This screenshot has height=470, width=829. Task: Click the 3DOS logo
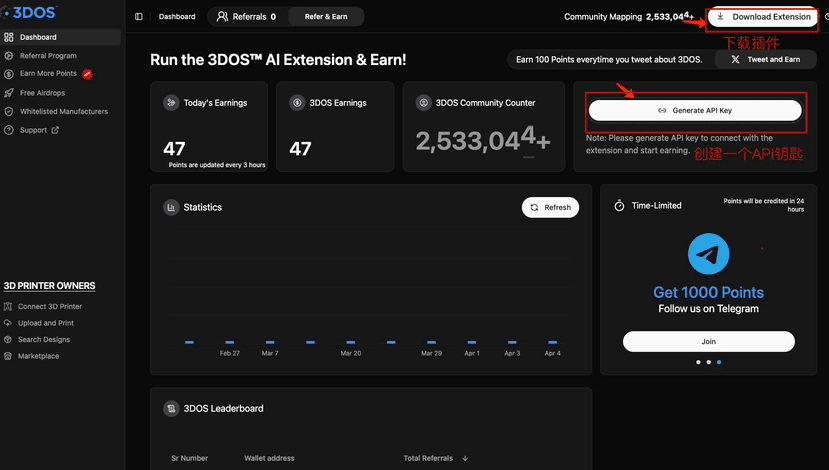pos(29,12)
